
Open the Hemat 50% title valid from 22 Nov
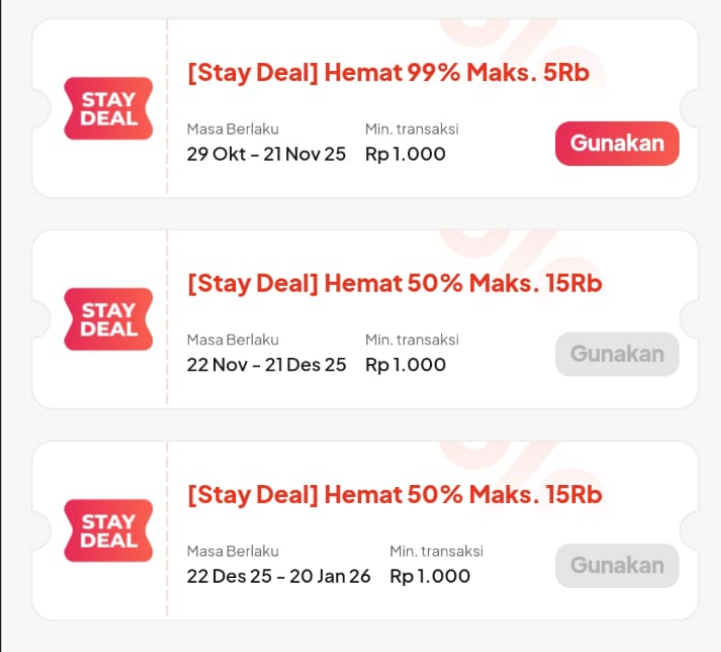(x=395, y=284)
